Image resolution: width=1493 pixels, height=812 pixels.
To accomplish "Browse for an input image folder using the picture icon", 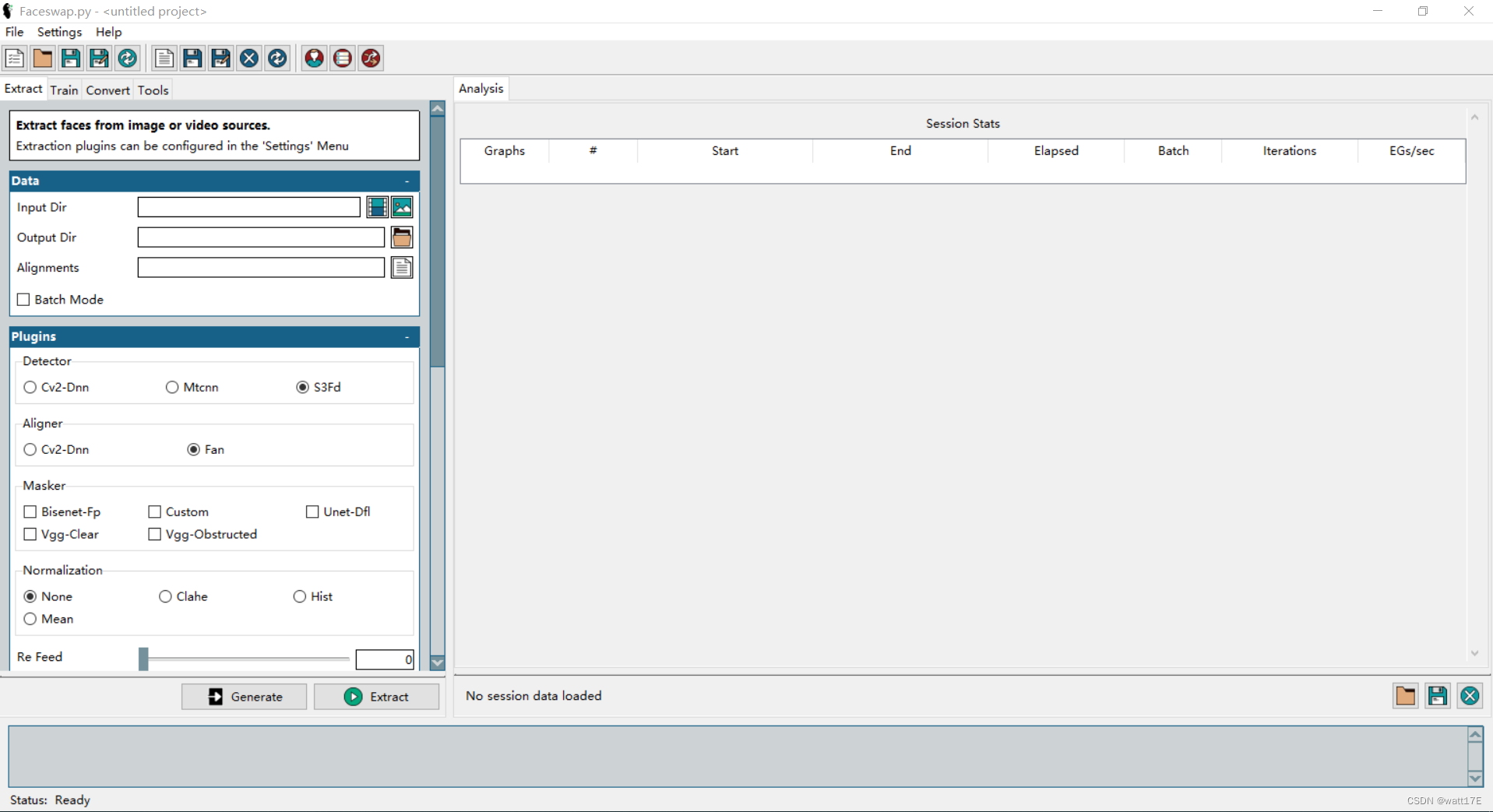I will coord(402,207).
